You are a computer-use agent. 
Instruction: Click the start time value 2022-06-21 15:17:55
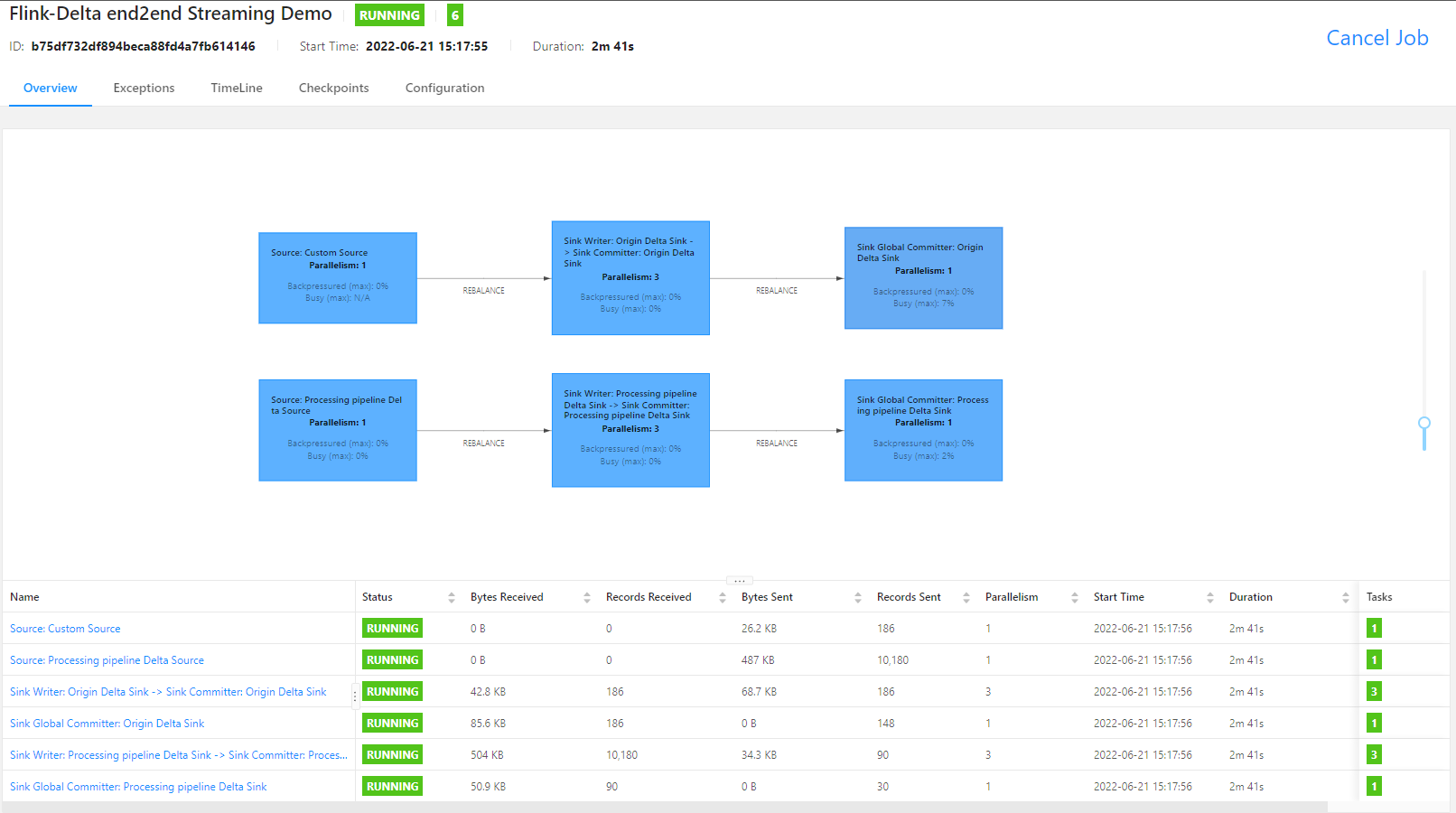tap(426, 46)
